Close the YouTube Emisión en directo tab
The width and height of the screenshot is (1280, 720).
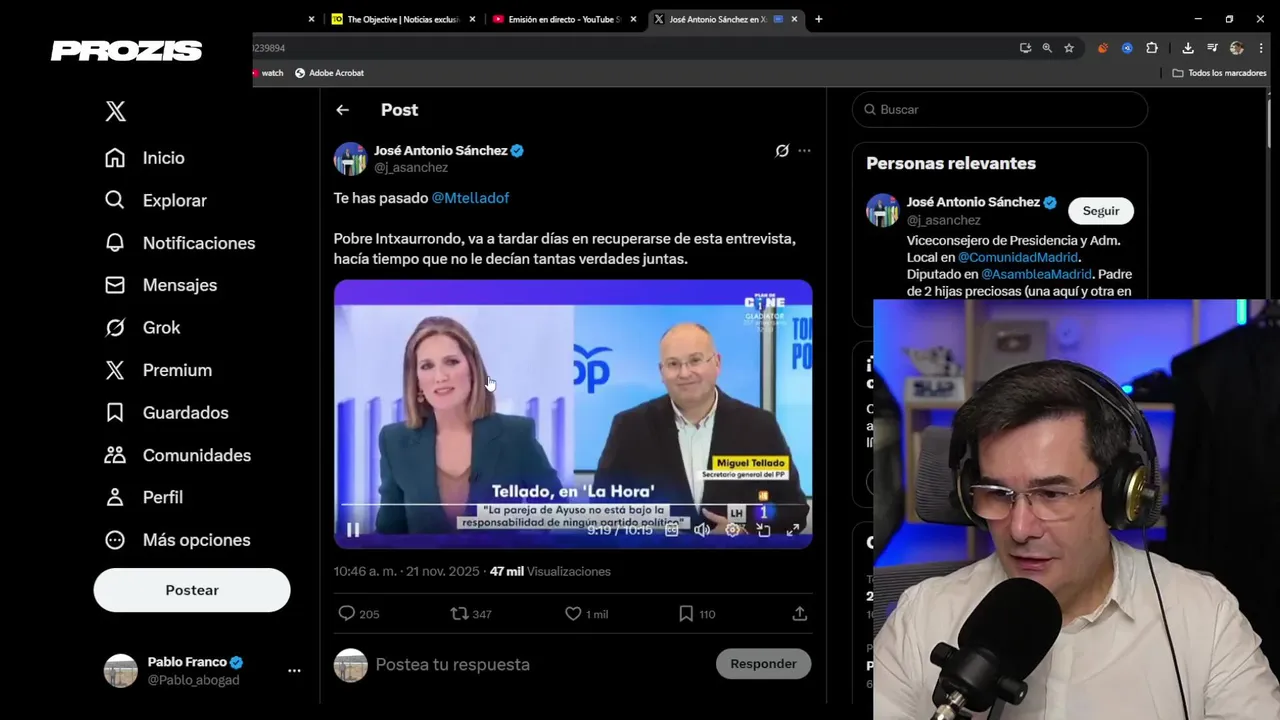tap(634, 19)
